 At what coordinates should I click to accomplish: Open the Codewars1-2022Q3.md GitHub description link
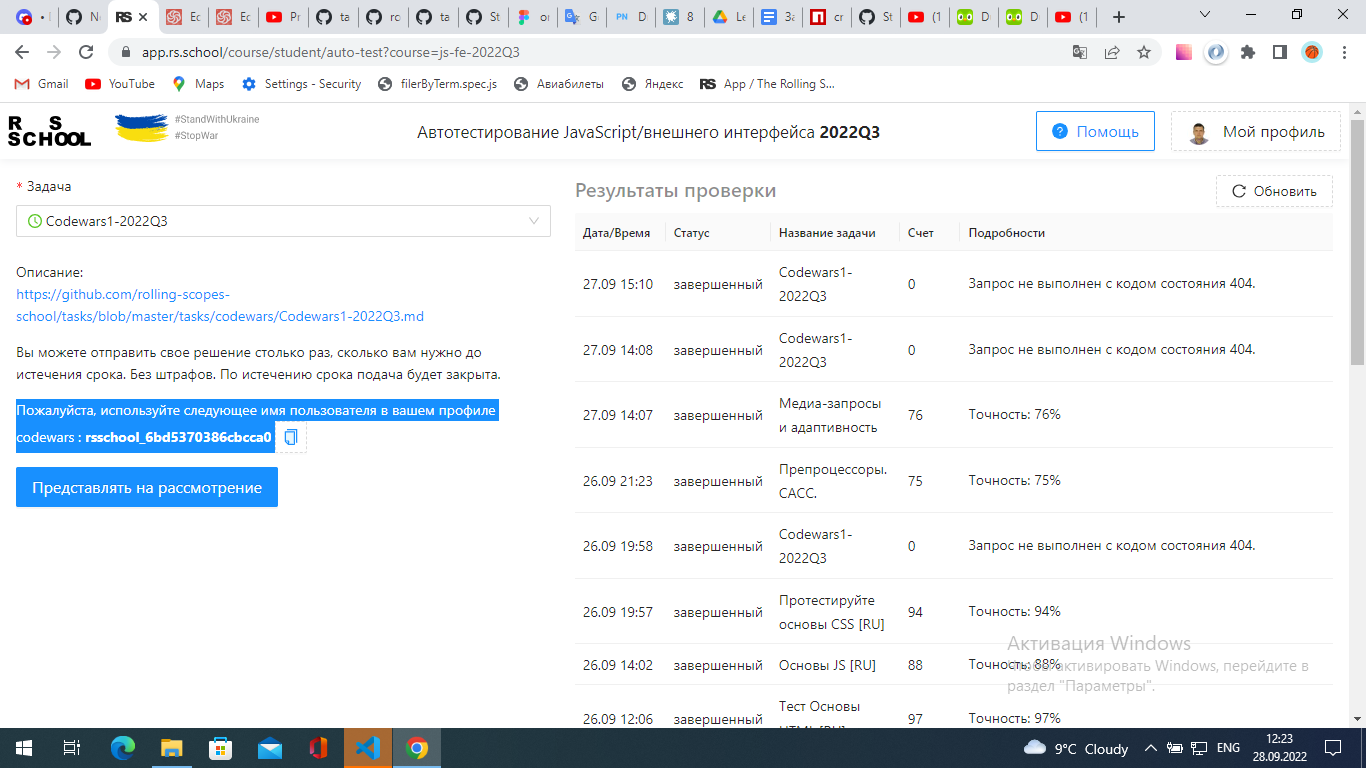220,306
